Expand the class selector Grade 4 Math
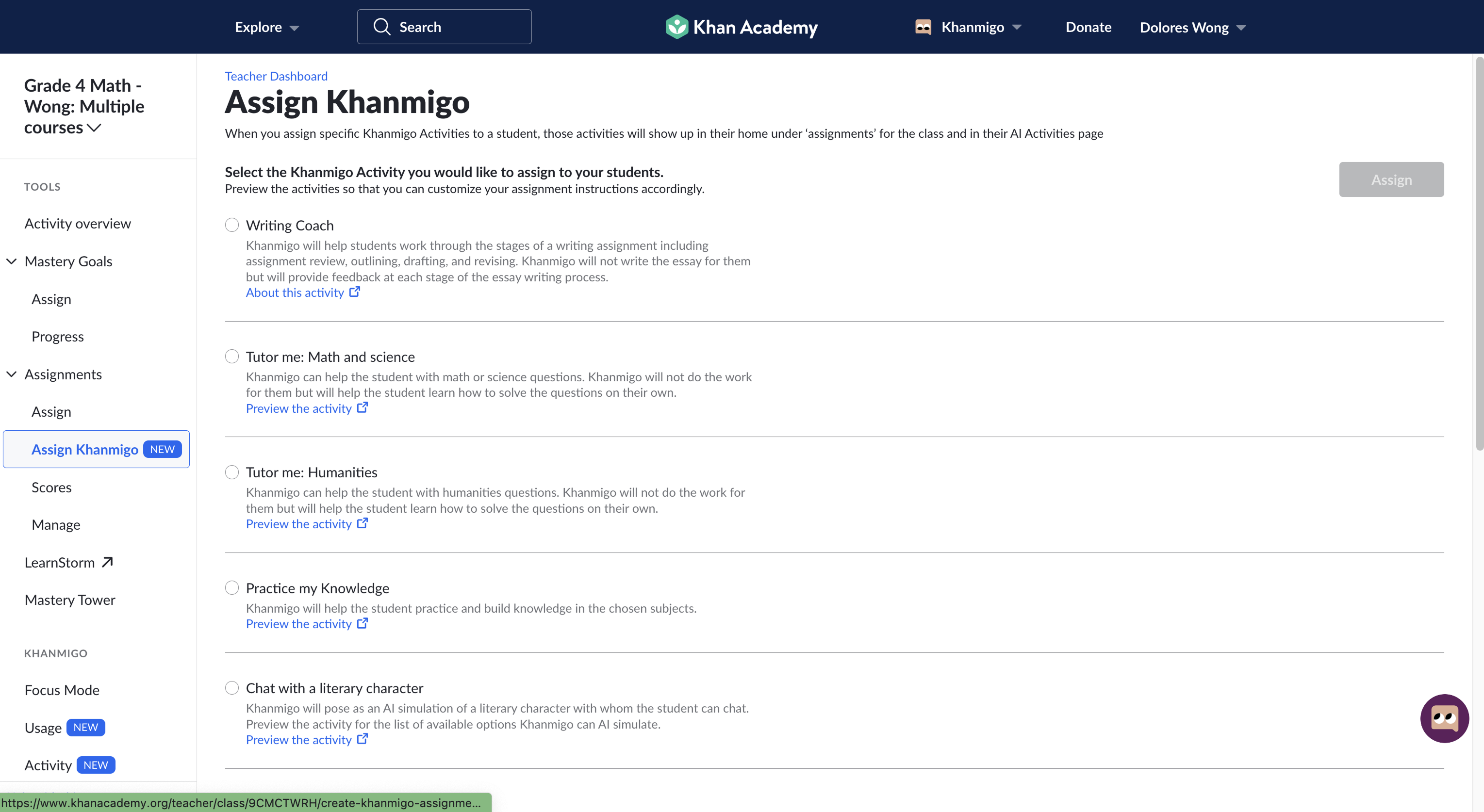Viewport: 1484px width, 812px height. click(x=84, y=107)
